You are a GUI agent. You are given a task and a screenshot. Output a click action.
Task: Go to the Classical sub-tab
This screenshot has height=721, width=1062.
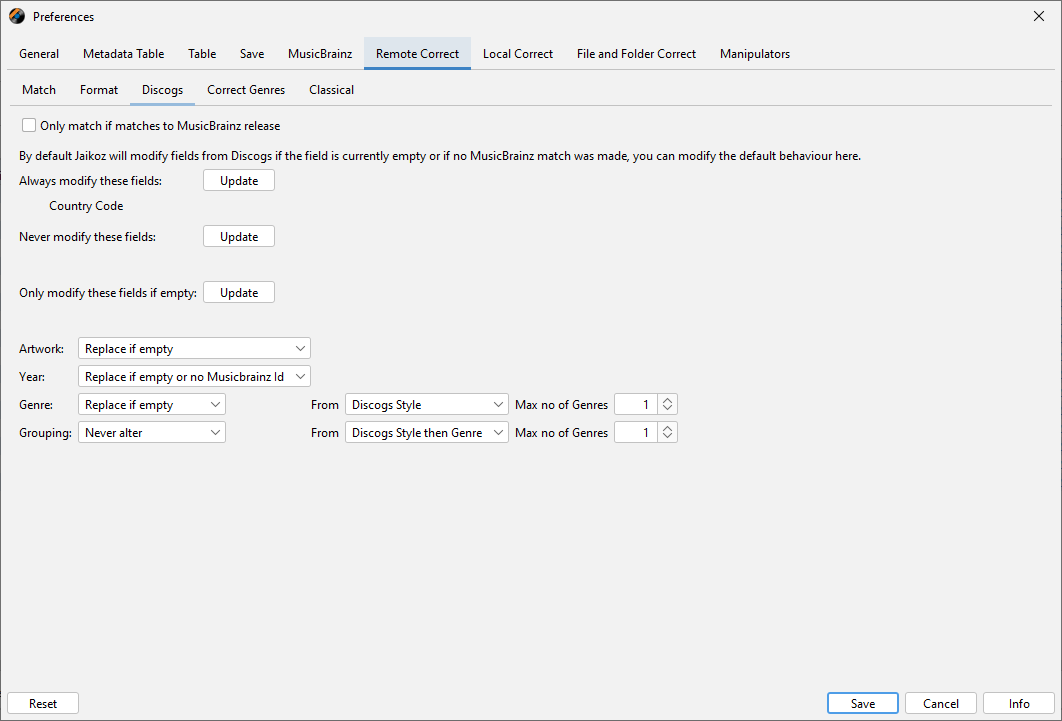[331, 90]
